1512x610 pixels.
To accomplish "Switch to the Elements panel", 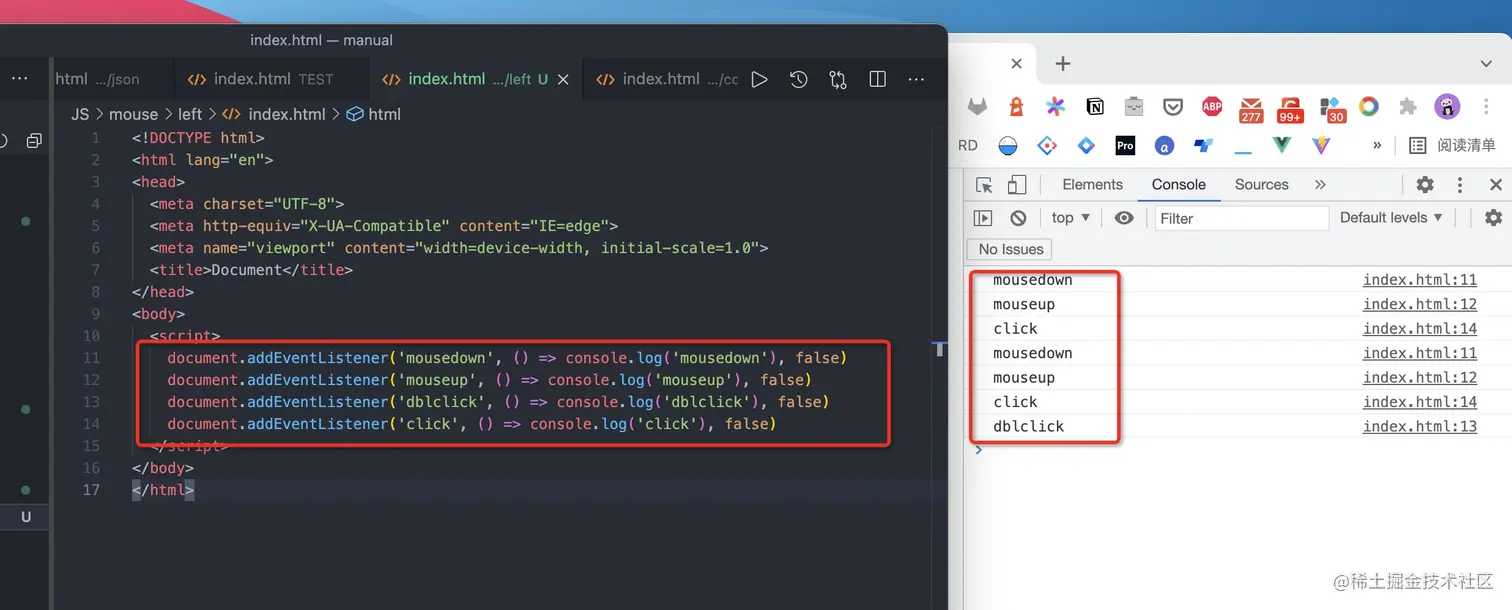I will point(1092,185).
